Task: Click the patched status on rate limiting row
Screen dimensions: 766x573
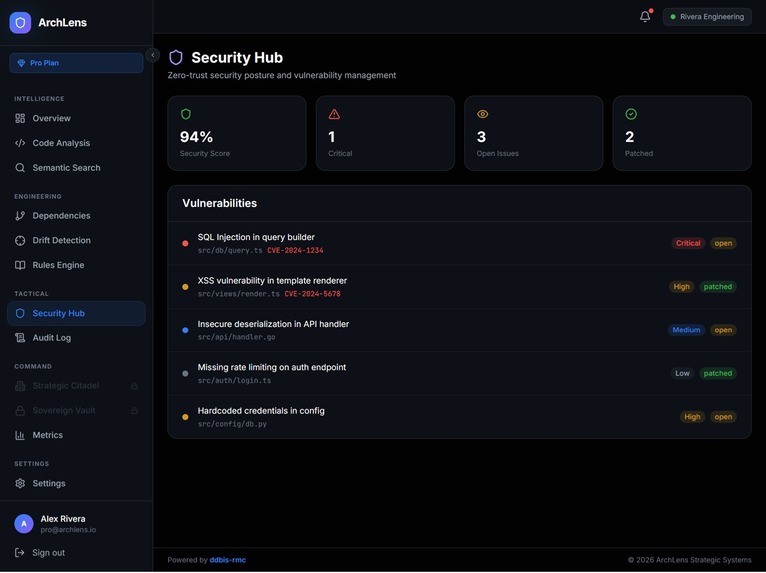Action: coord(718,373)
